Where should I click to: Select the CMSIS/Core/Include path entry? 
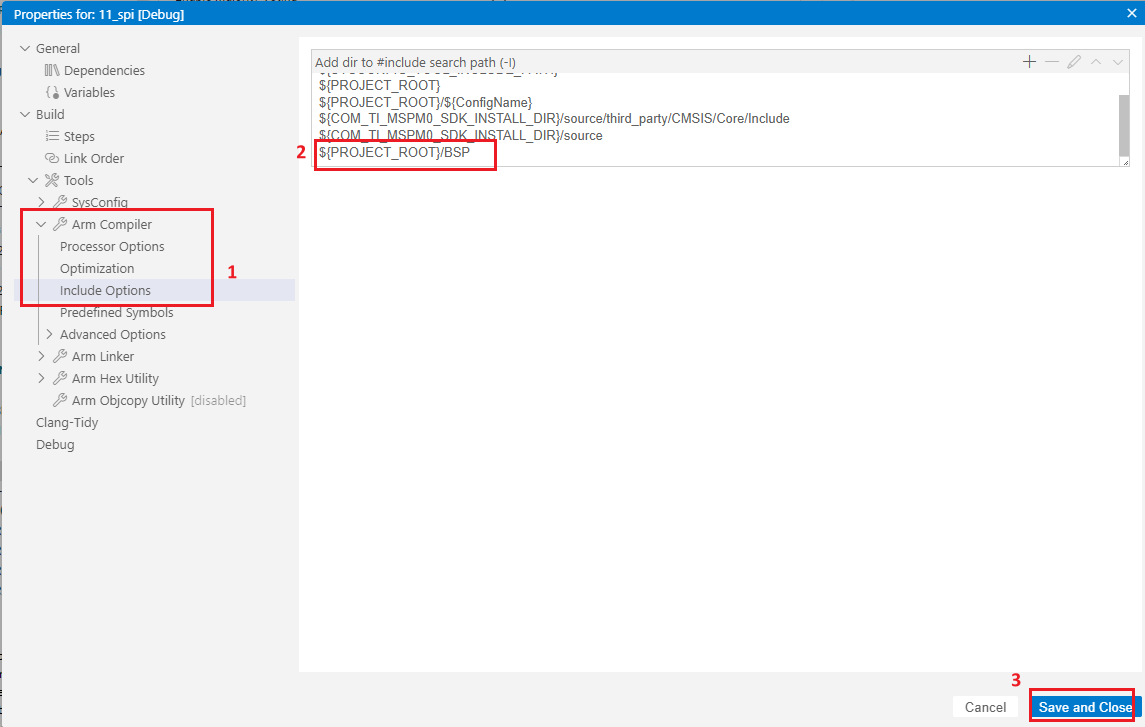point(554,118)
